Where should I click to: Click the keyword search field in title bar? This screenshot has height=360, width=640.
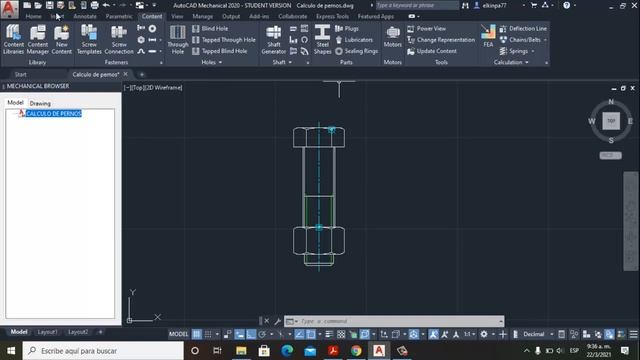[x=417, y=5]
